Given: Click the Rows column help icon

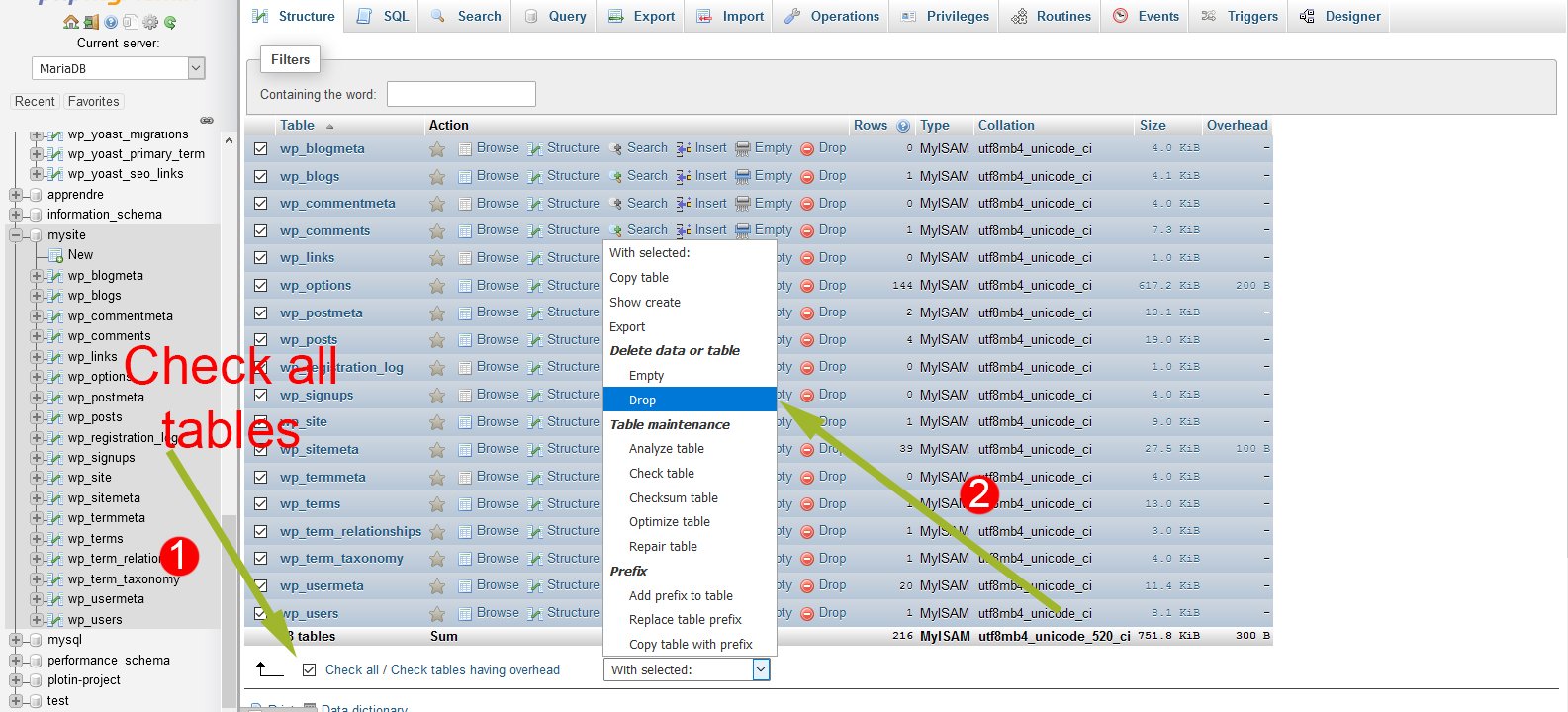Looking at the screenshot, I should tap(902, 126).
